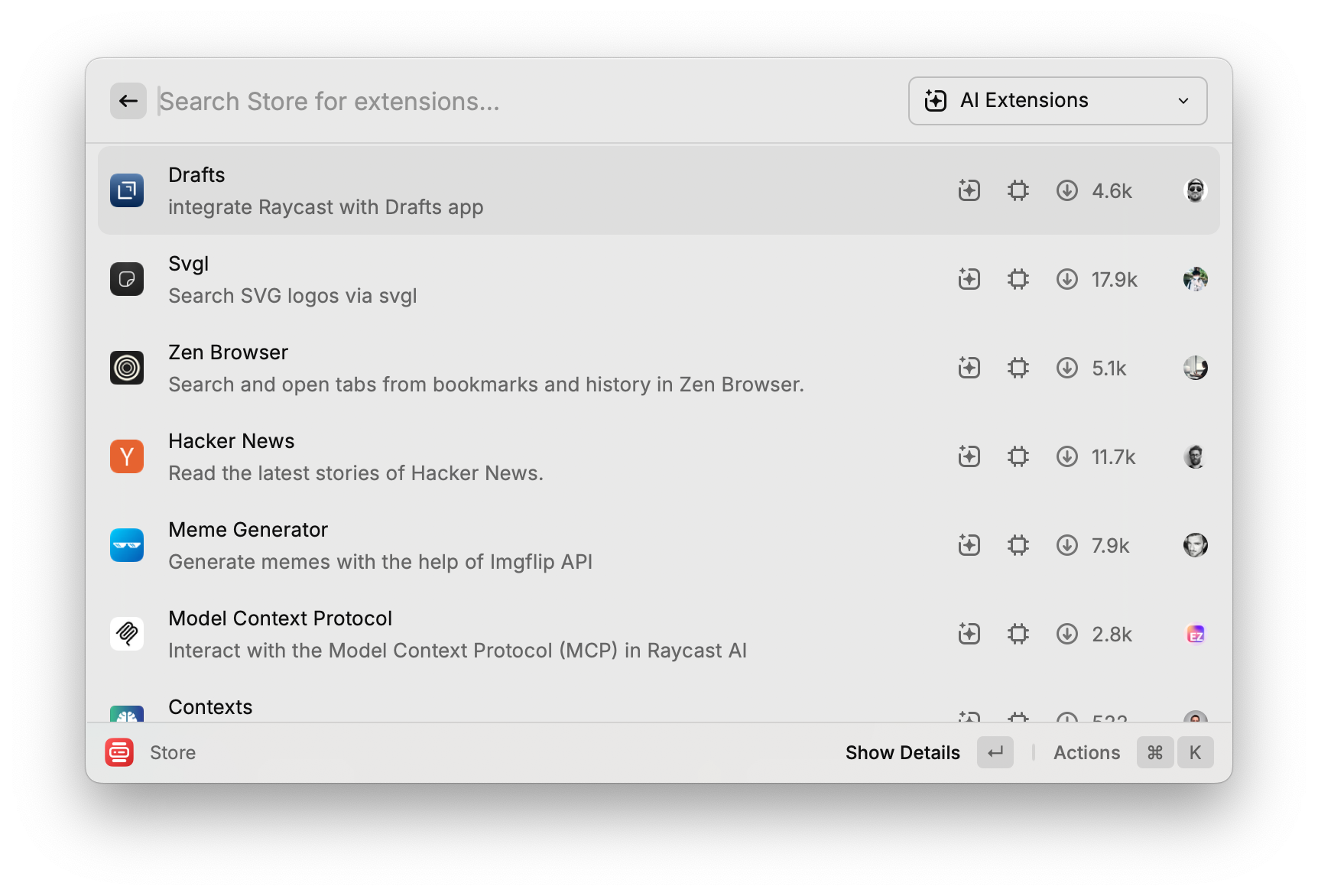The image size is (1318, 896).
Task: Click the author avatar on Model Context Protocol
Action: (x=1195, y=634)
